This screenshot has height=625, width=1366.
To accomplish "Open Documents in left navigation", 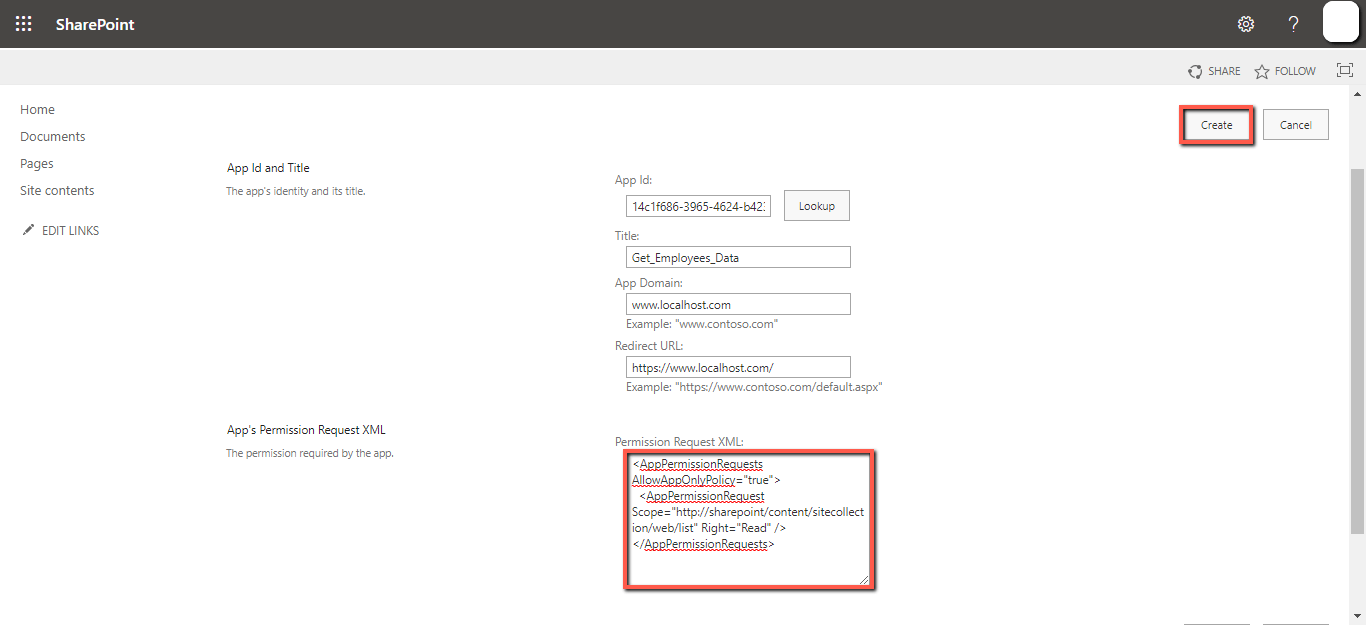I will coord(53,137).
